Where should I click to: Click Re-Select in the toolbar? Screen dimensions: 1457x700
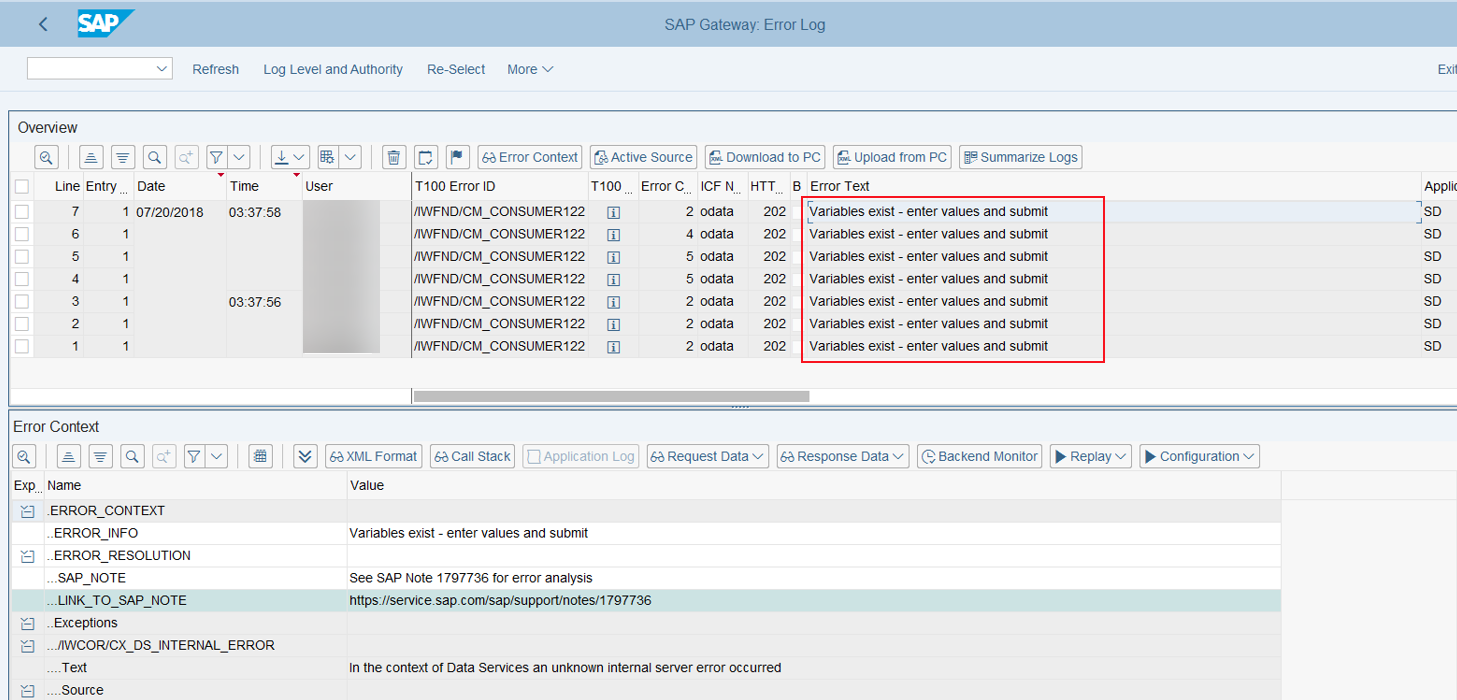coord(456,69)
